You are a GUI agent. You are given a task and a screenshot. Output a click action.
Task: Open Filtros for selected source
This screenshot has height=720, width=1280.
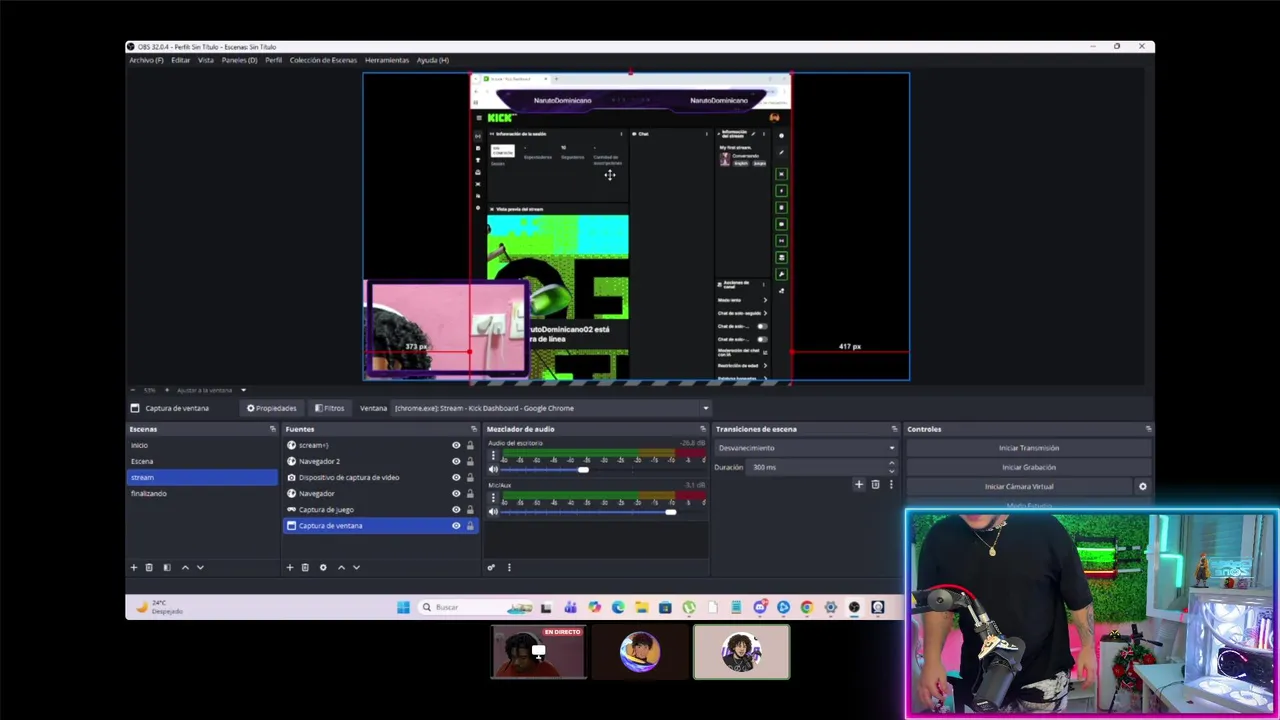click(x=329, y=408)
